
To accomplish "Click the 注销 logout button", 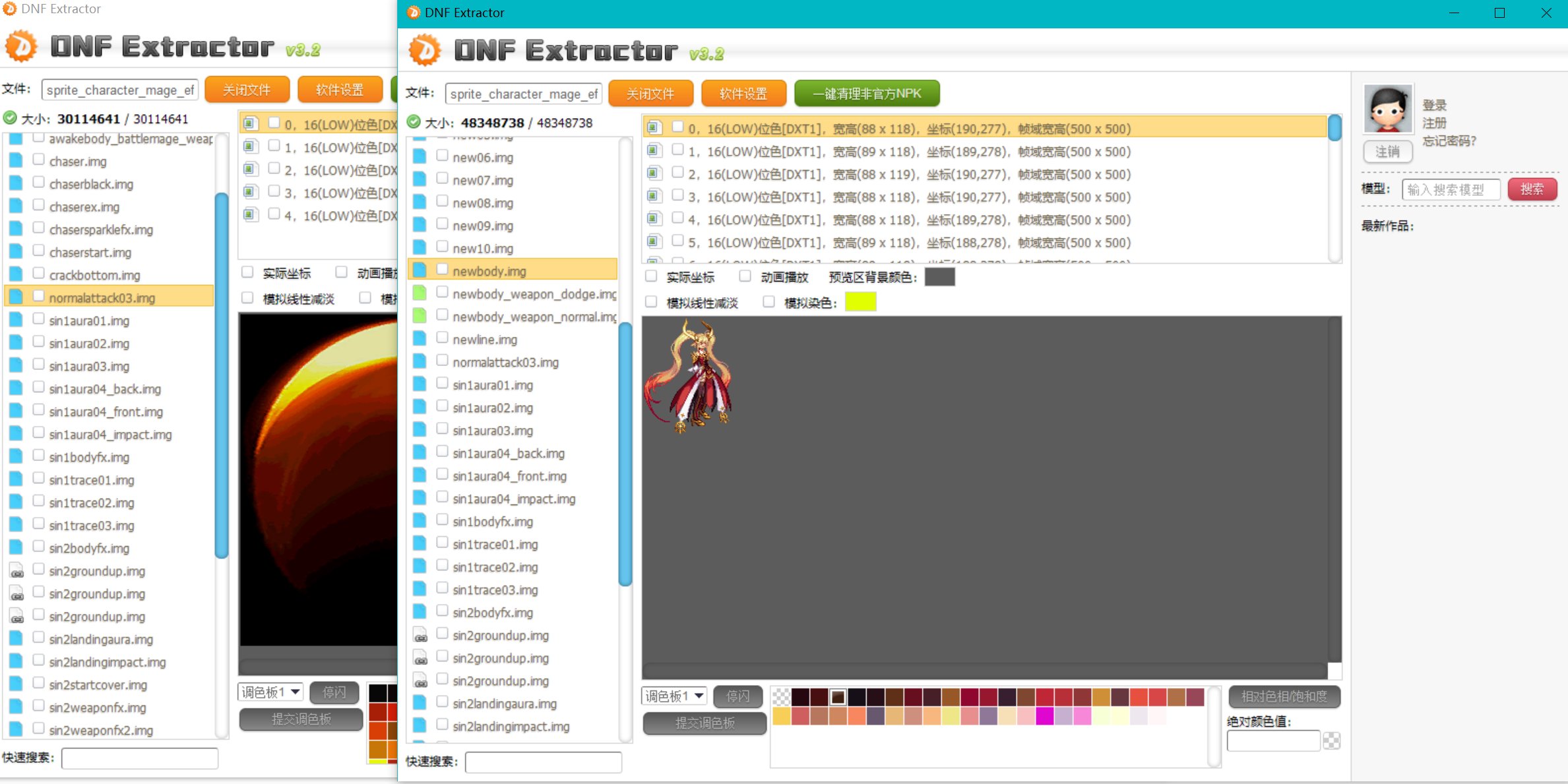I will (x=1388, y=152).
